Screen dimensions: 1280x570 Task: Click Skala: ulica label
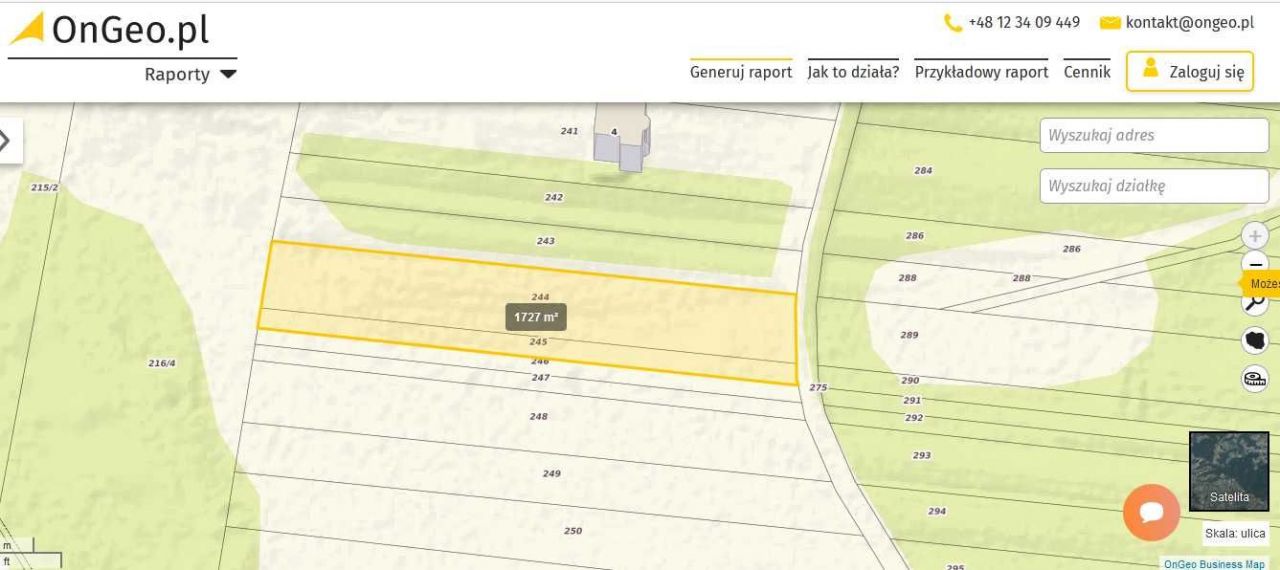click(1235, 533)
